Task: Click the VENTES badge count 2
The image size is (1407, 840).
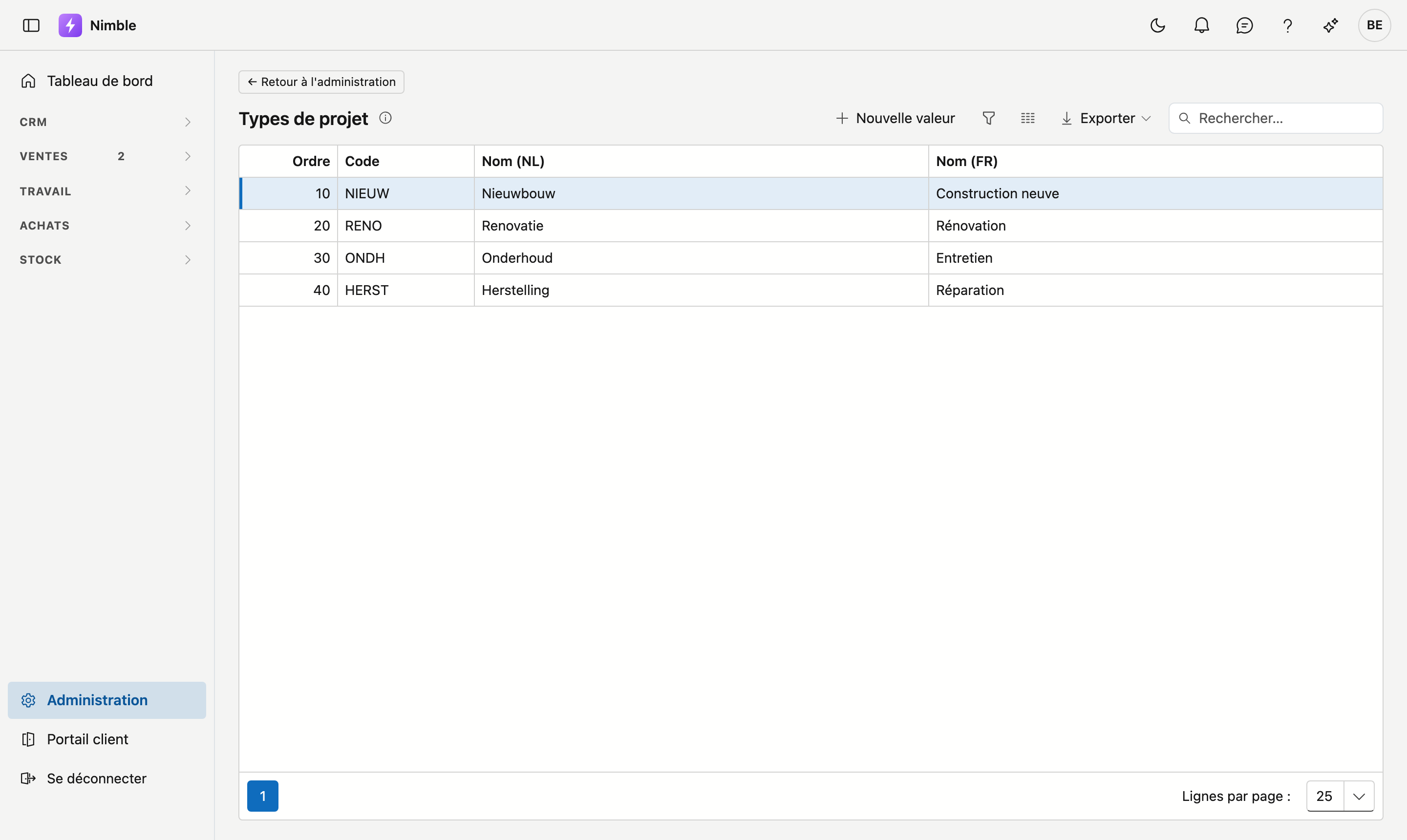Action: coord(121,156)
